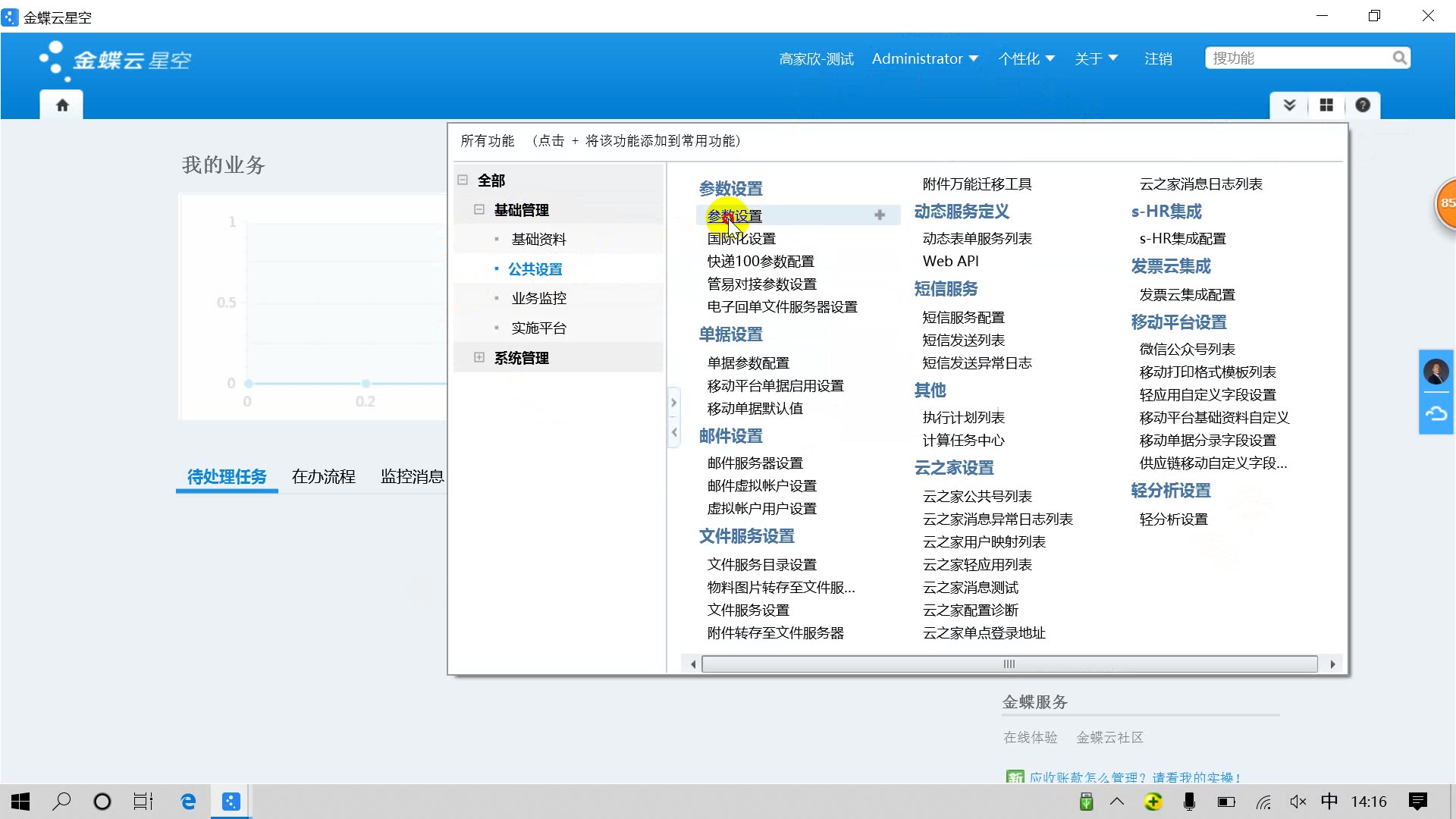Open the 国际化设置 function link

click(x=740, y=238)
